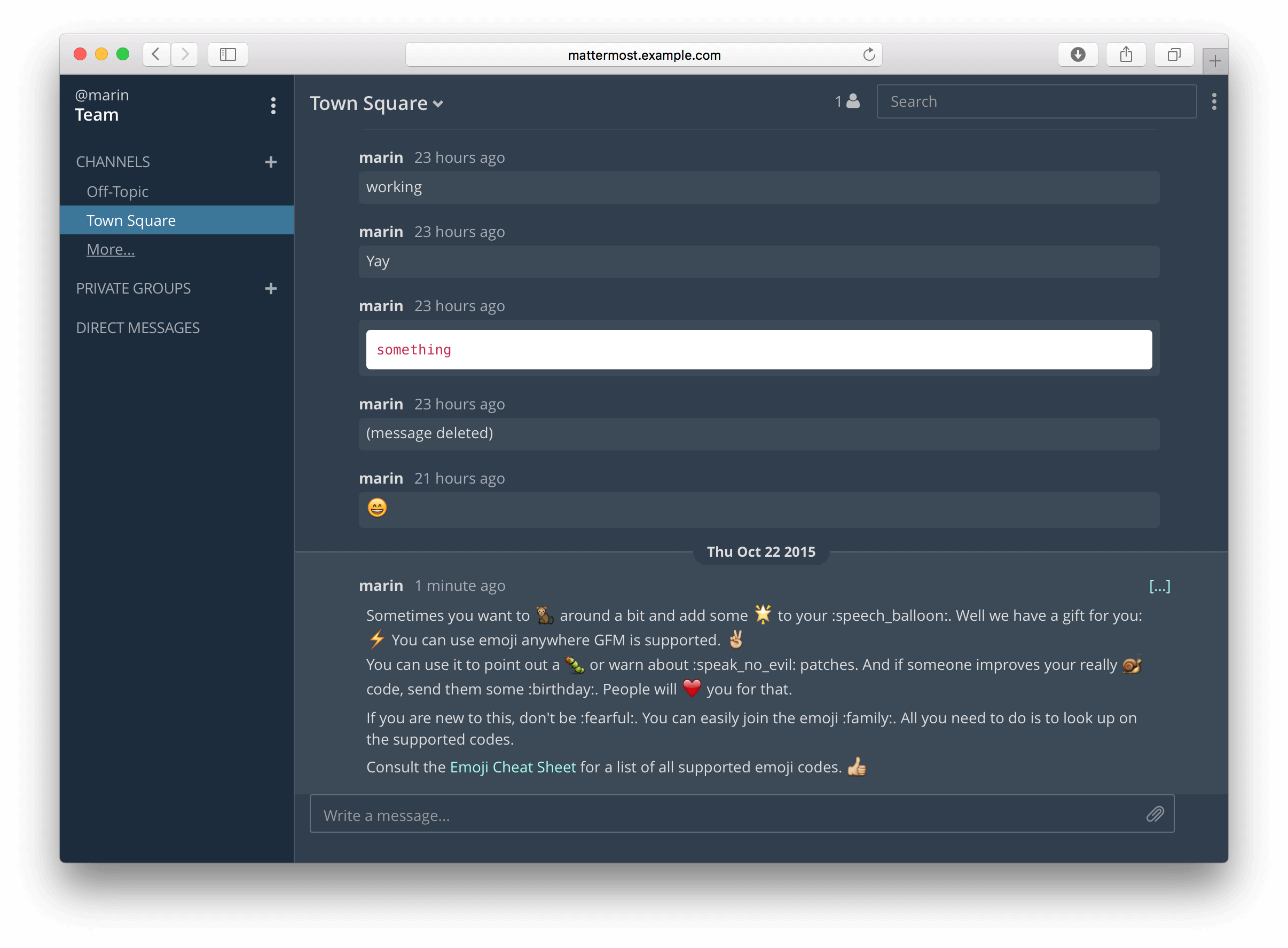The width and height of the screenshot is (1288, 948).
Task: Open the Emoji Cheat Sheet link
Action: [512, 767]
